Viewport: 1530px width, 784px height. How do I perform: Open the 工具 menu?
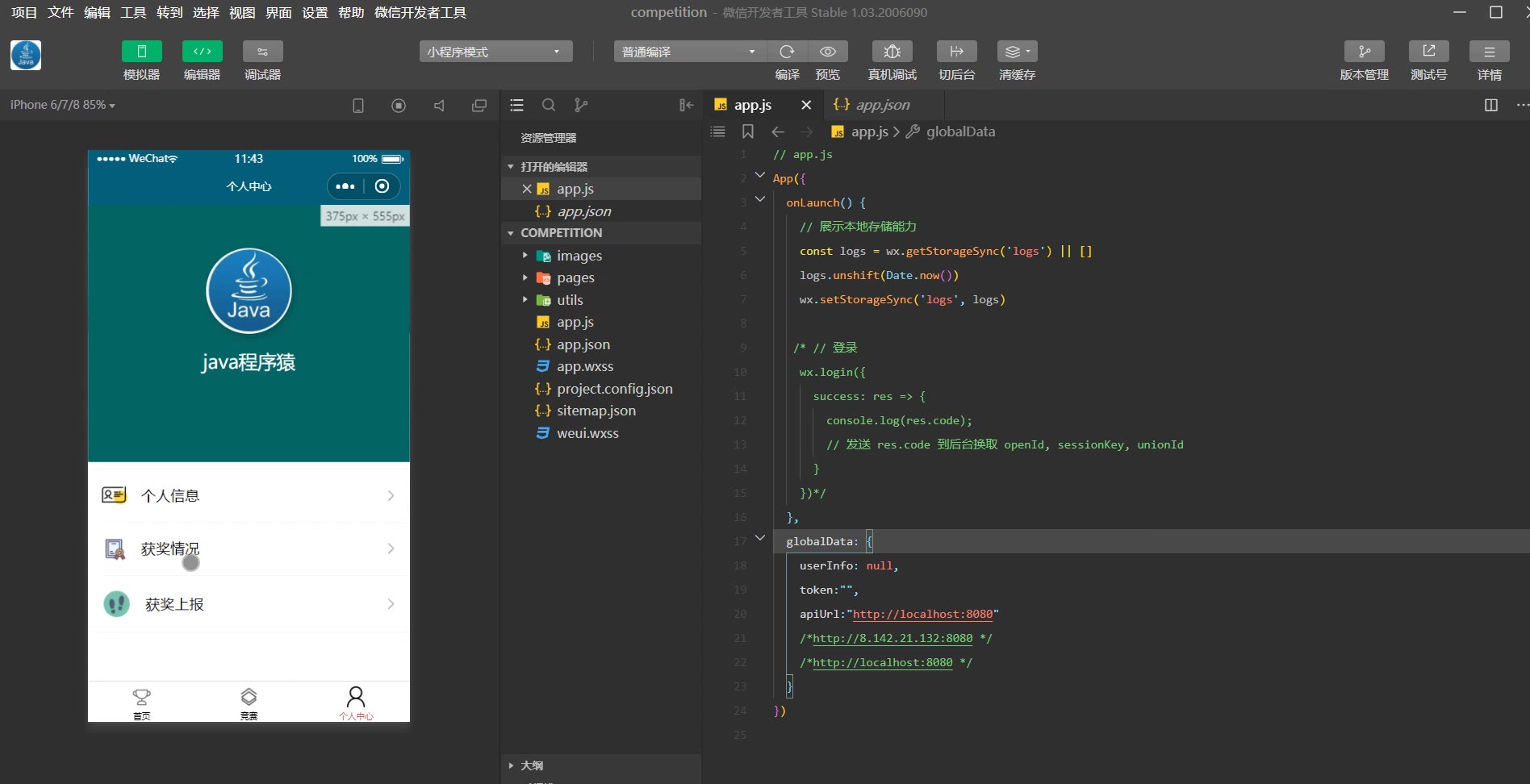133,12
